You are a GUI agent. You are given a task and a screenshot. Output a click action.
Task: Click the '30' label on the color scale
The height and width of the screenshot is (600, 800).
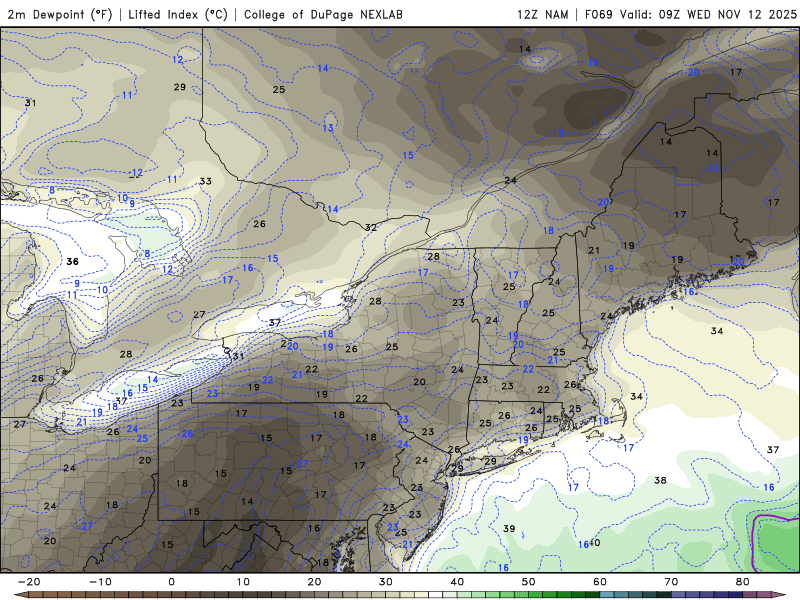pyautogui.click(x=386, y=582)
